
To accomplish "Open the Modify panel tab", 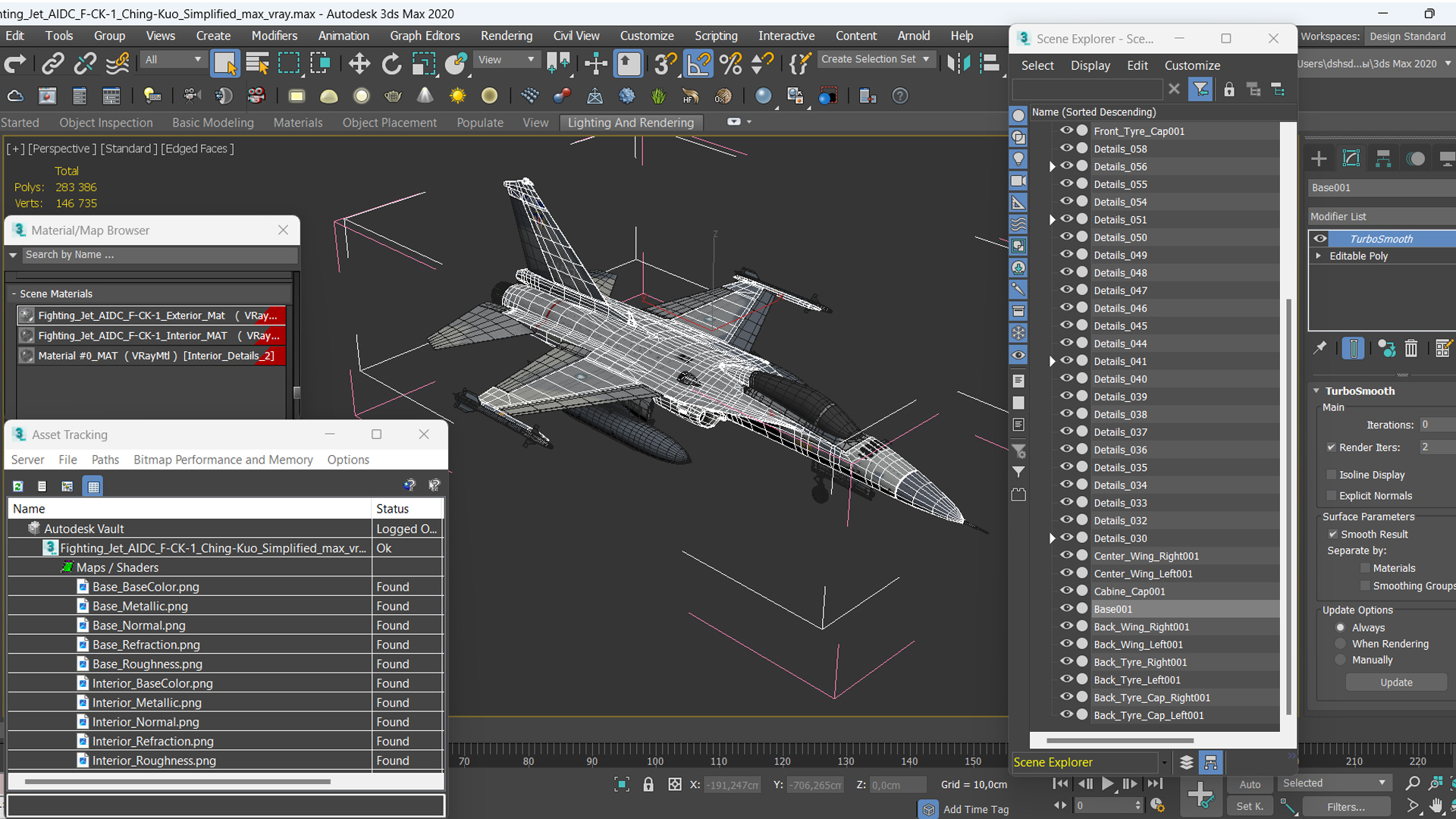I will point(1351,158).
